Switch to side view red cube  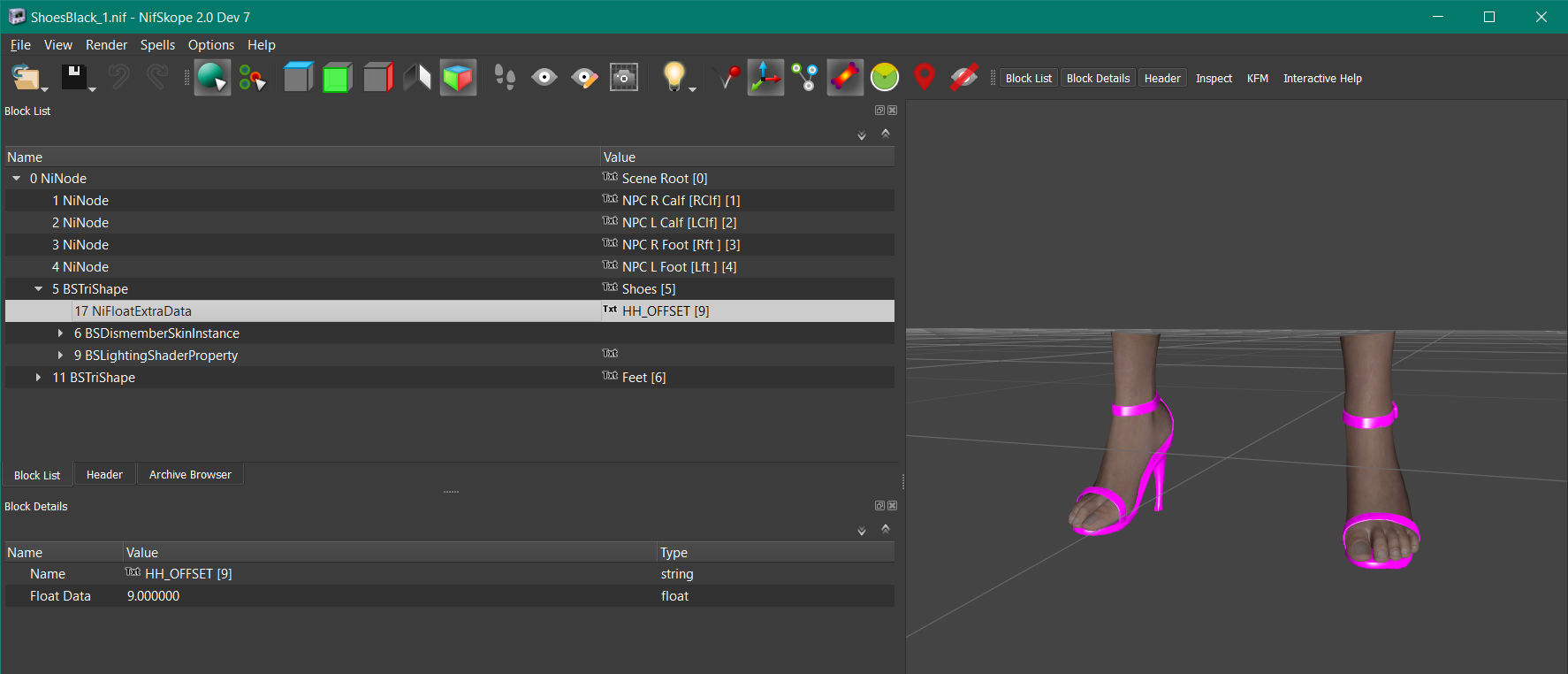point(377,78)
